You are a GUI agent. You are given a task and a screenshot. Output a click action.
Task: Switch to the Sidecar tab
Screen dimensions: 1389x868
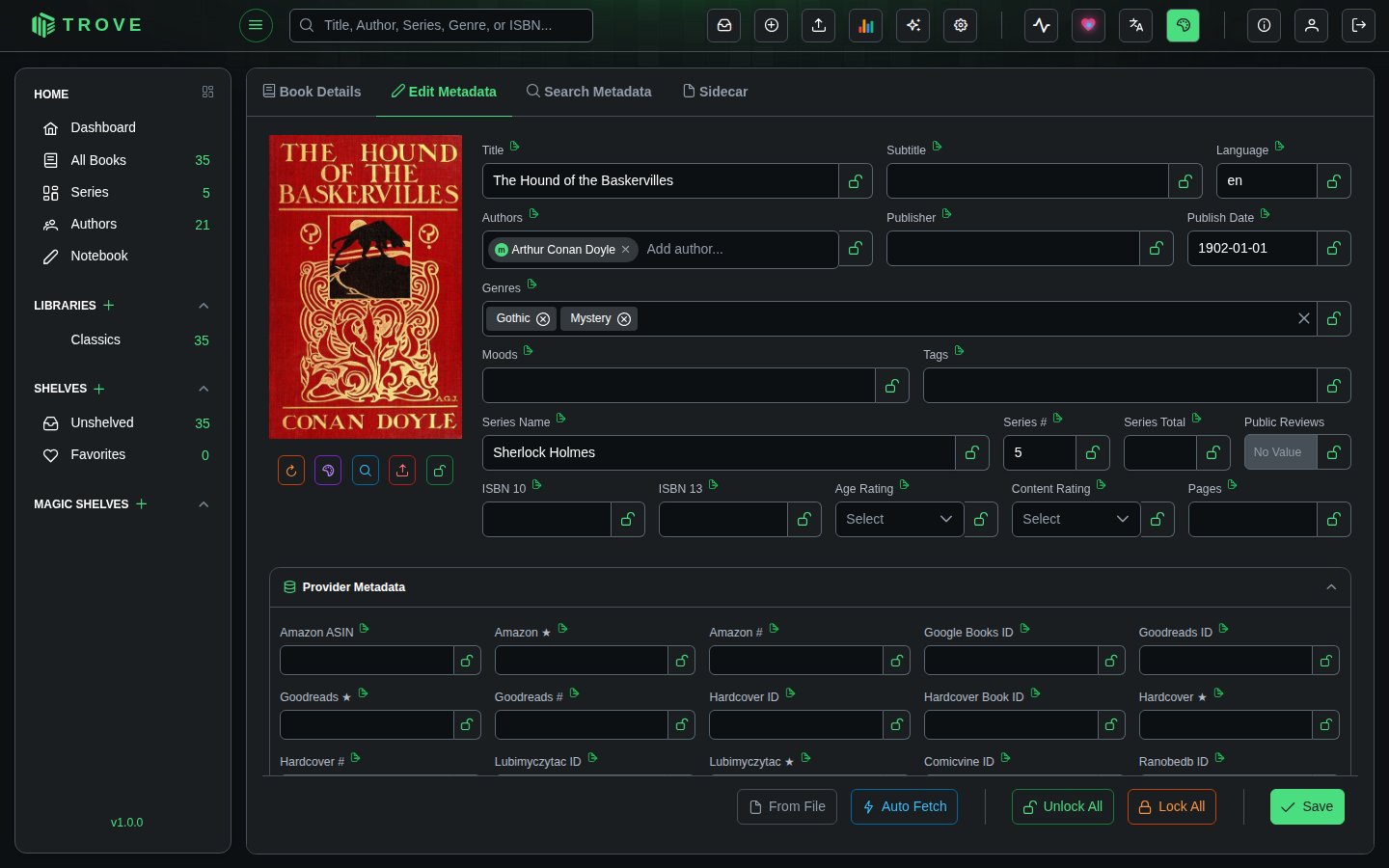(716, 92)
